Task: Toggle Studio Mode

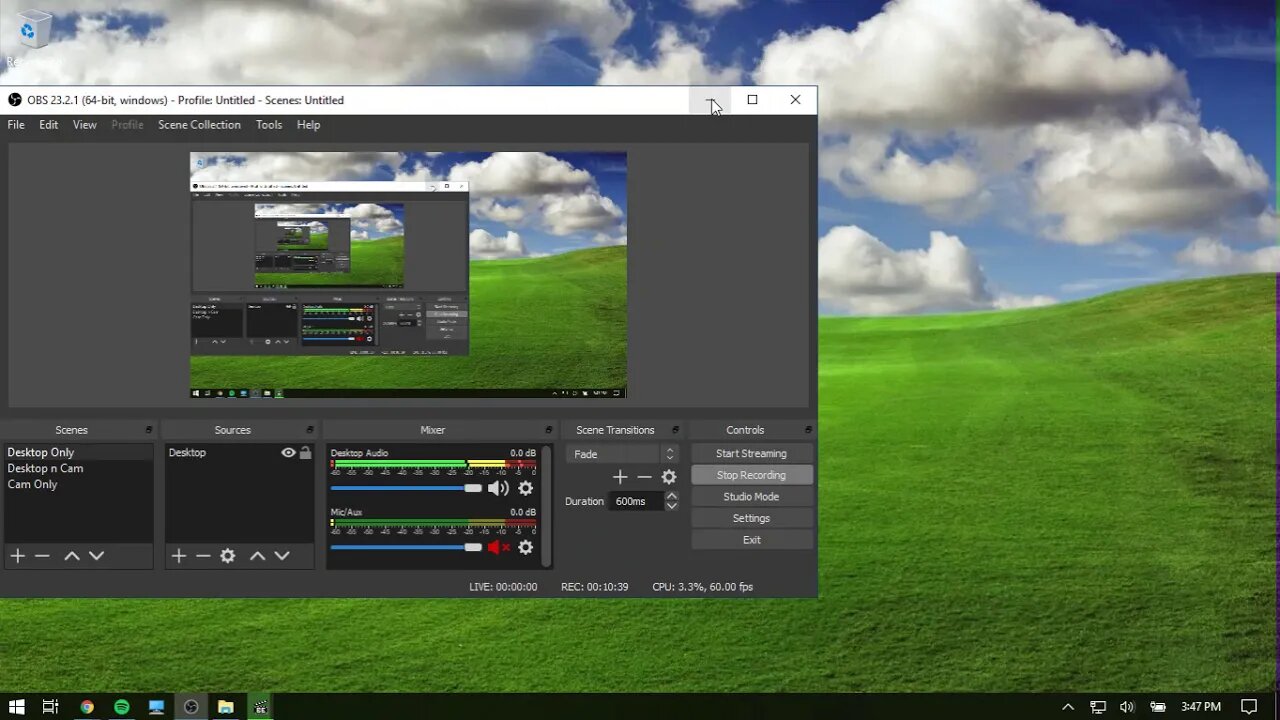Action: click(x=751, y=497)
